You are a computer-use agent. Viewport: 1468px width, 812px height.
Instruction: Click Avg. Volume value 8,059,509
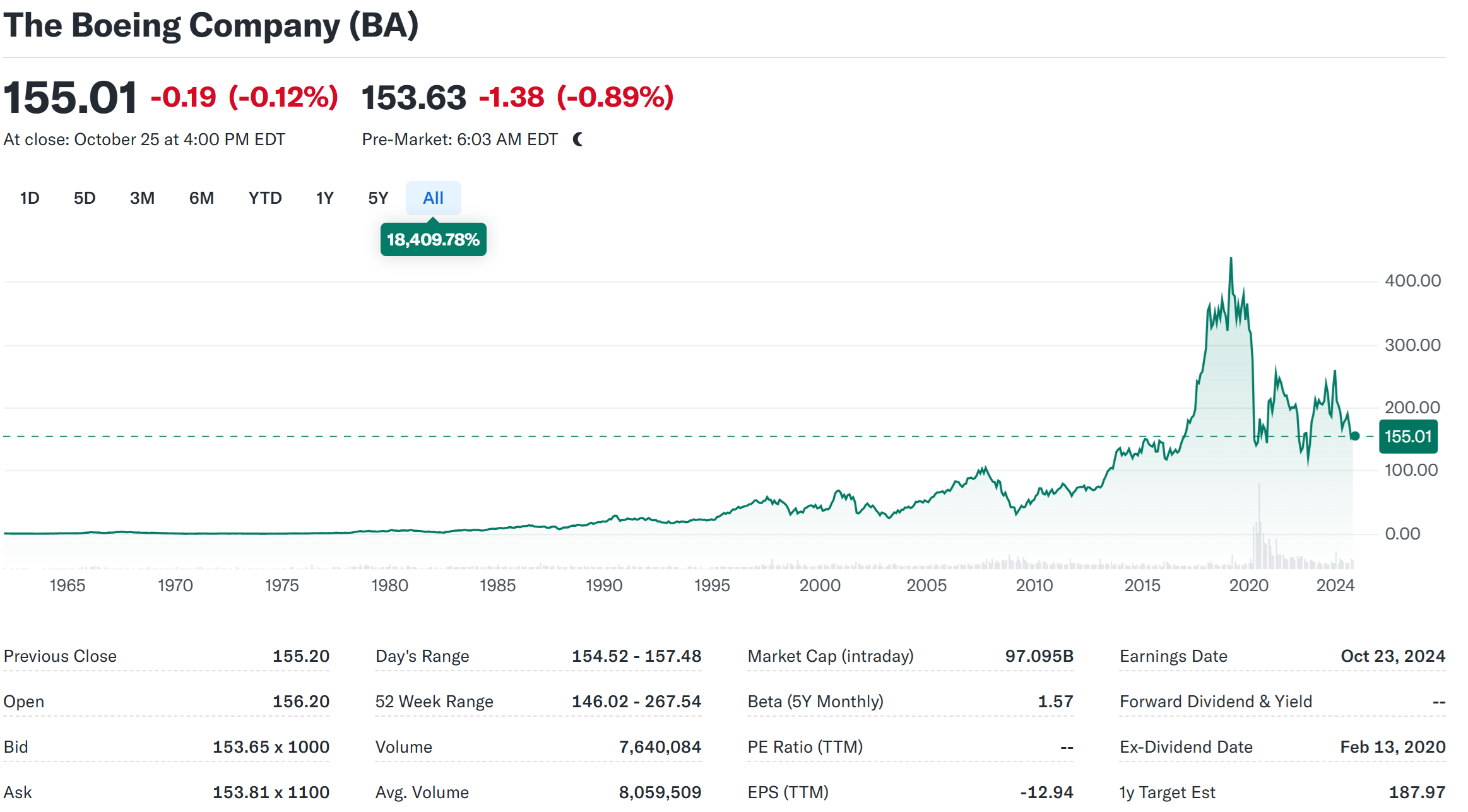tap(660, 792)
